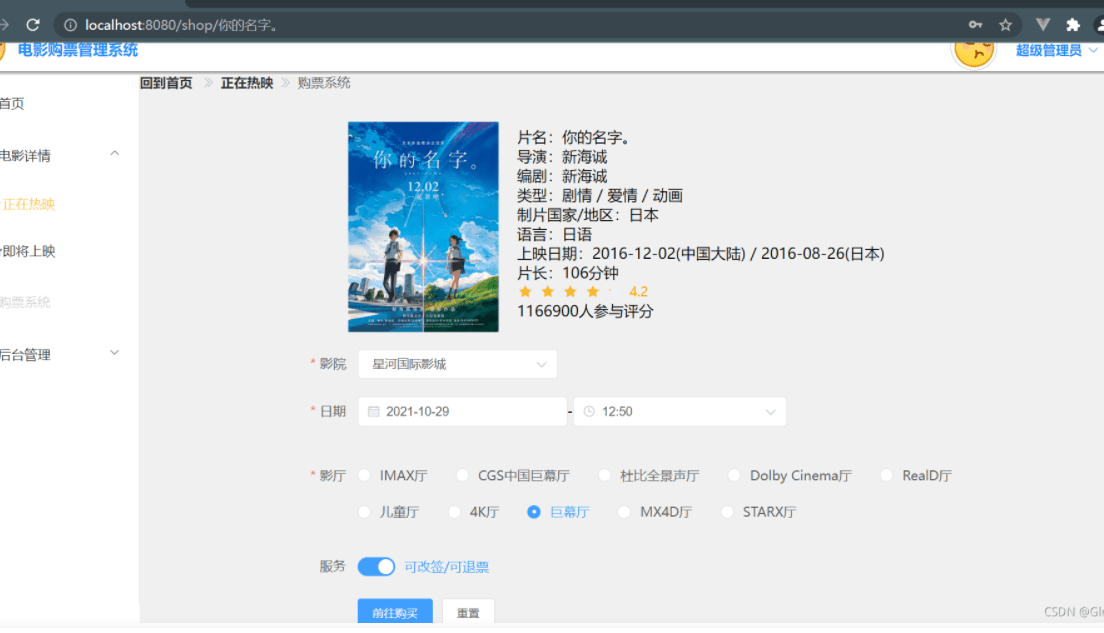Click the 类型:剧情 / 爱情 / 动画 line
1104x633 pixels.
600,196
